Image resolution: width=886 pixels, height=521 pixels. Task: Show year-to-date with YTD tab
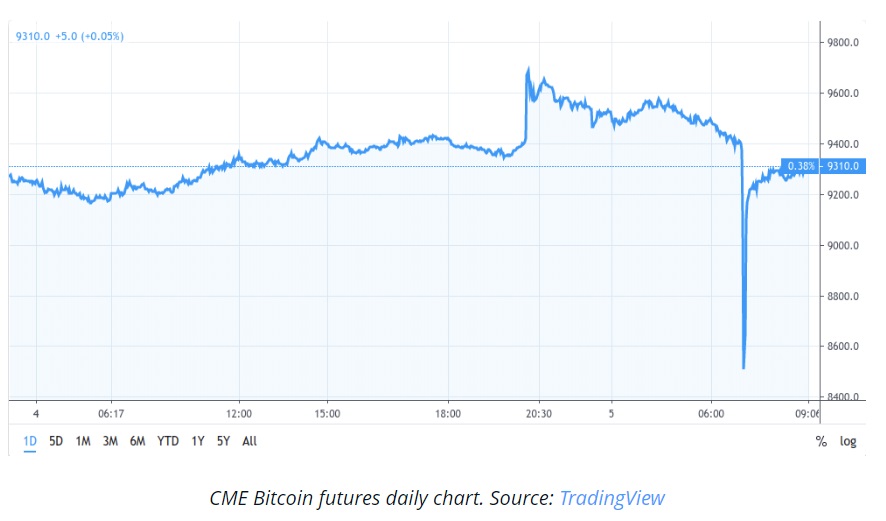pyautogui.click(x=169, y=441)
